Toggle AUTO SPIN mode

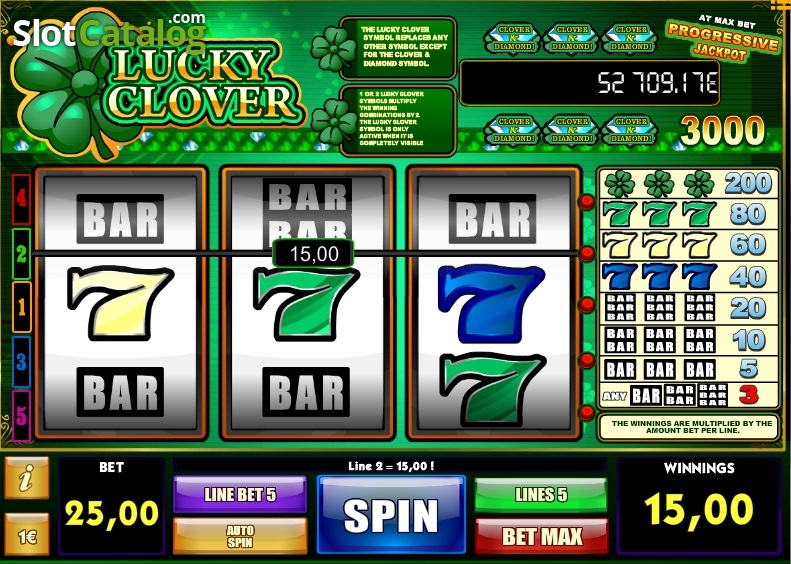point(240,536)
